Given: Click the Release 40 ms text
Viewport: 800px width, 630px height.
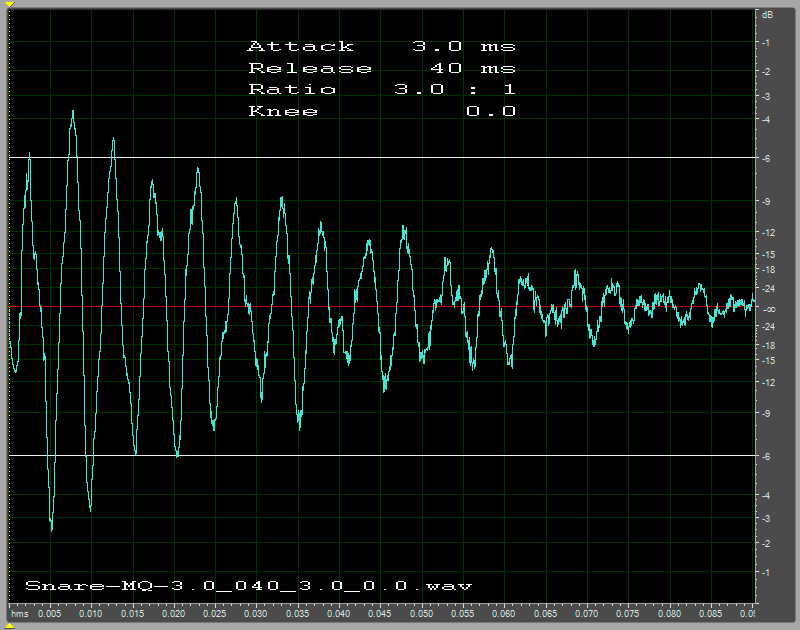Looking at the screenshot, I should coord(381,68).
